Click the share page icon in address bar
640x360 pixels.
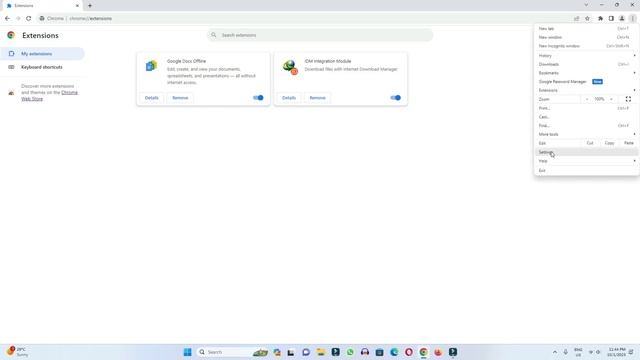pyautogui.click(x=576, y=18)
